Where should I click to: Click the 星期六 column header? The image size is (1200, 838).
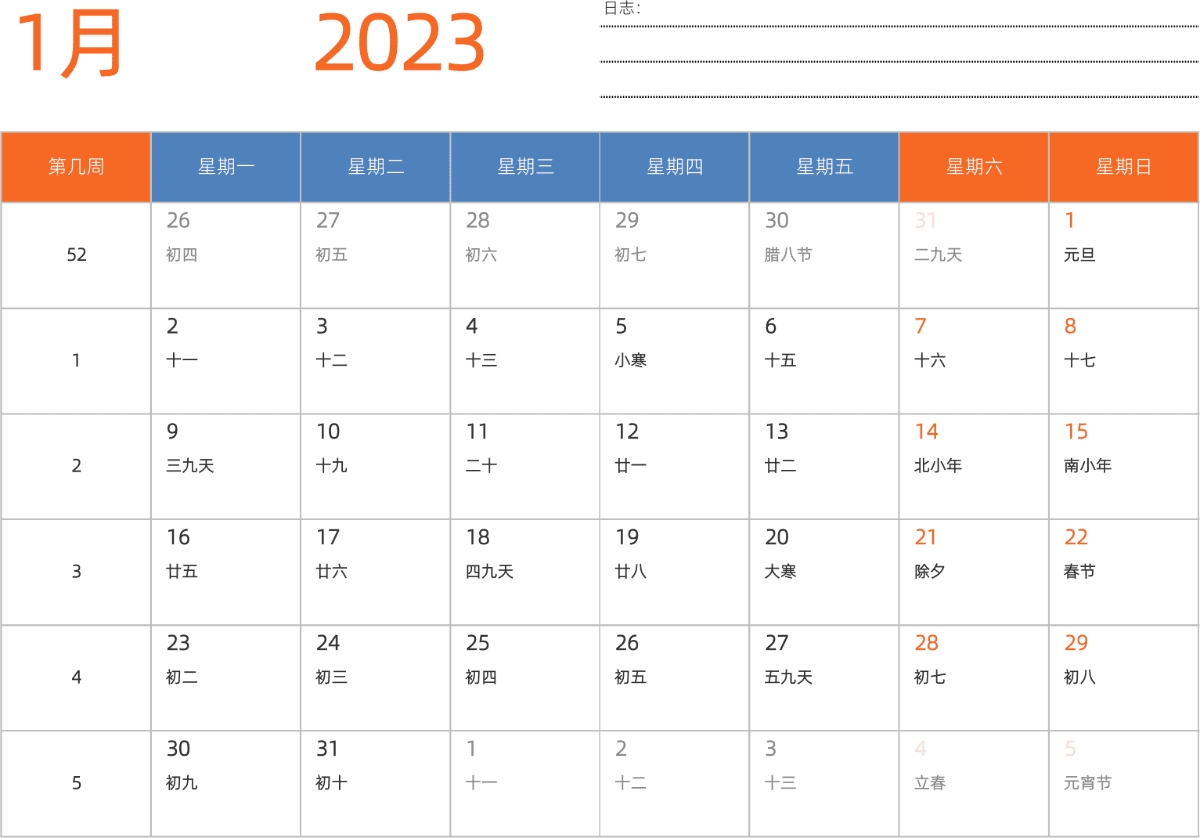click(974, 167)
